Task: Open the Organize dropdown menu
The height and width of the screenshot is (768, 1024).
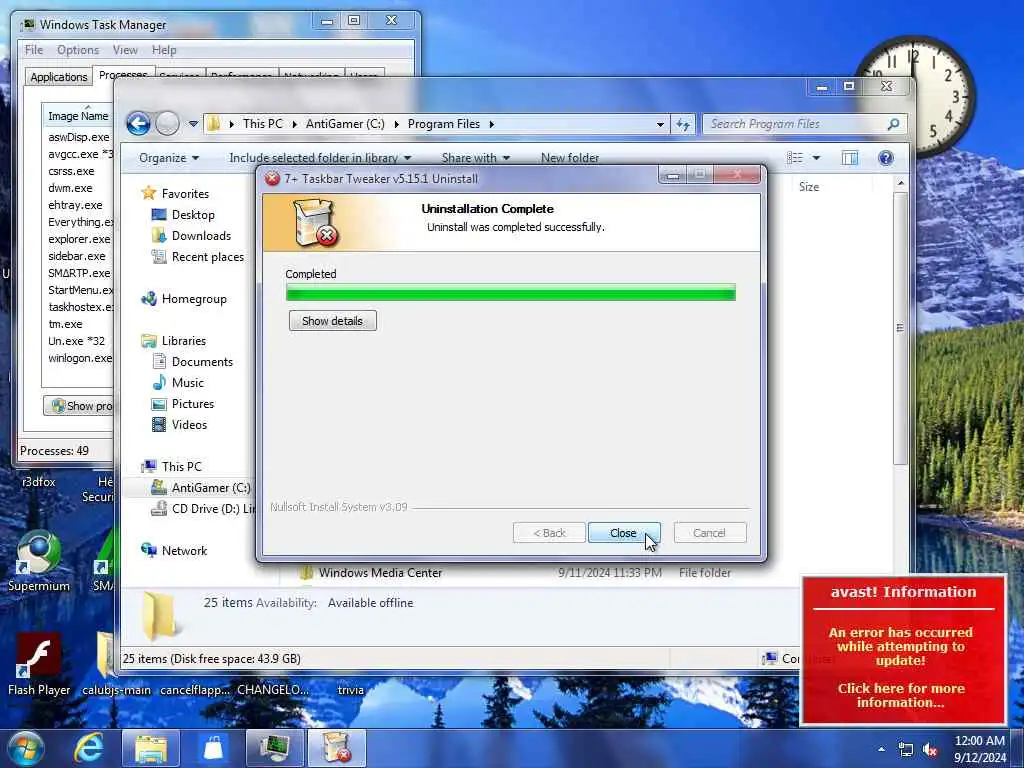Action: (168, 158)
